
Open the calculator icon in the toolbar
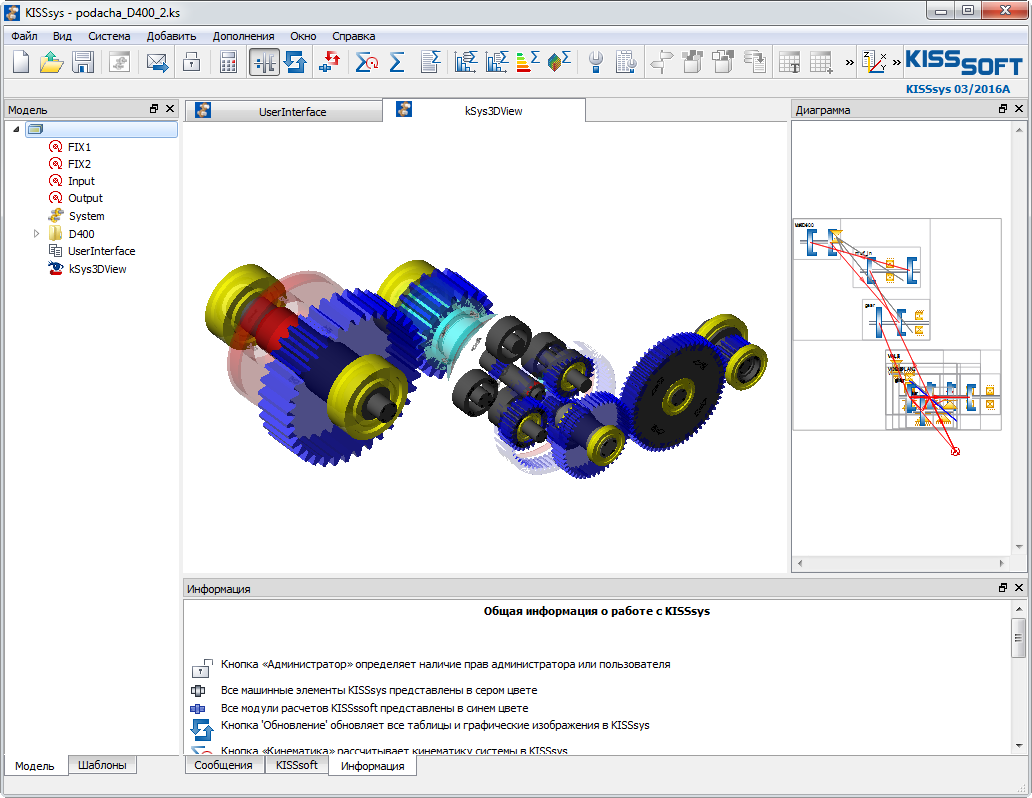[228, 63]
